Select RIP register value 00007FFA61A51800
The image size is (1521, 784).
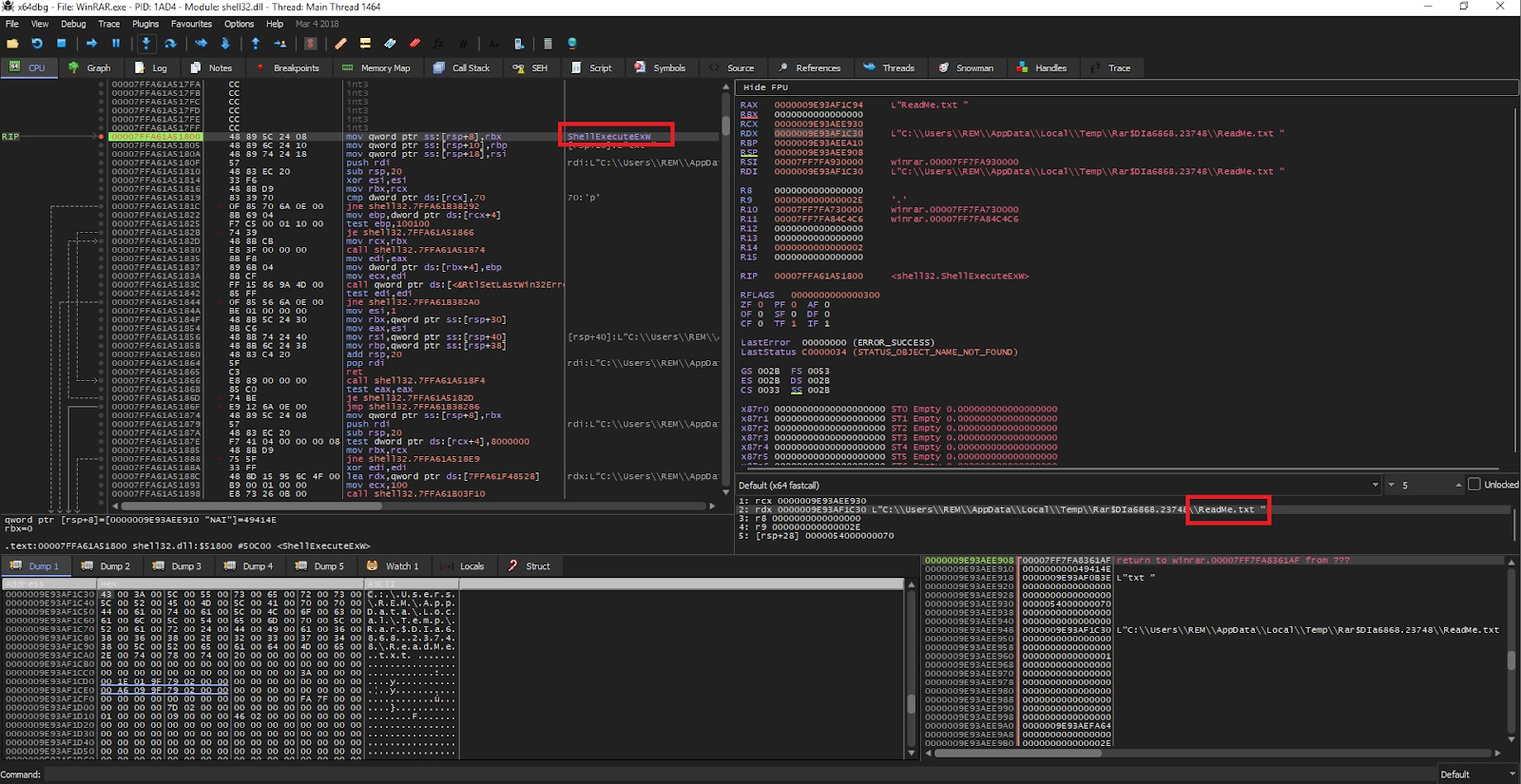click(x=818, y=277)
